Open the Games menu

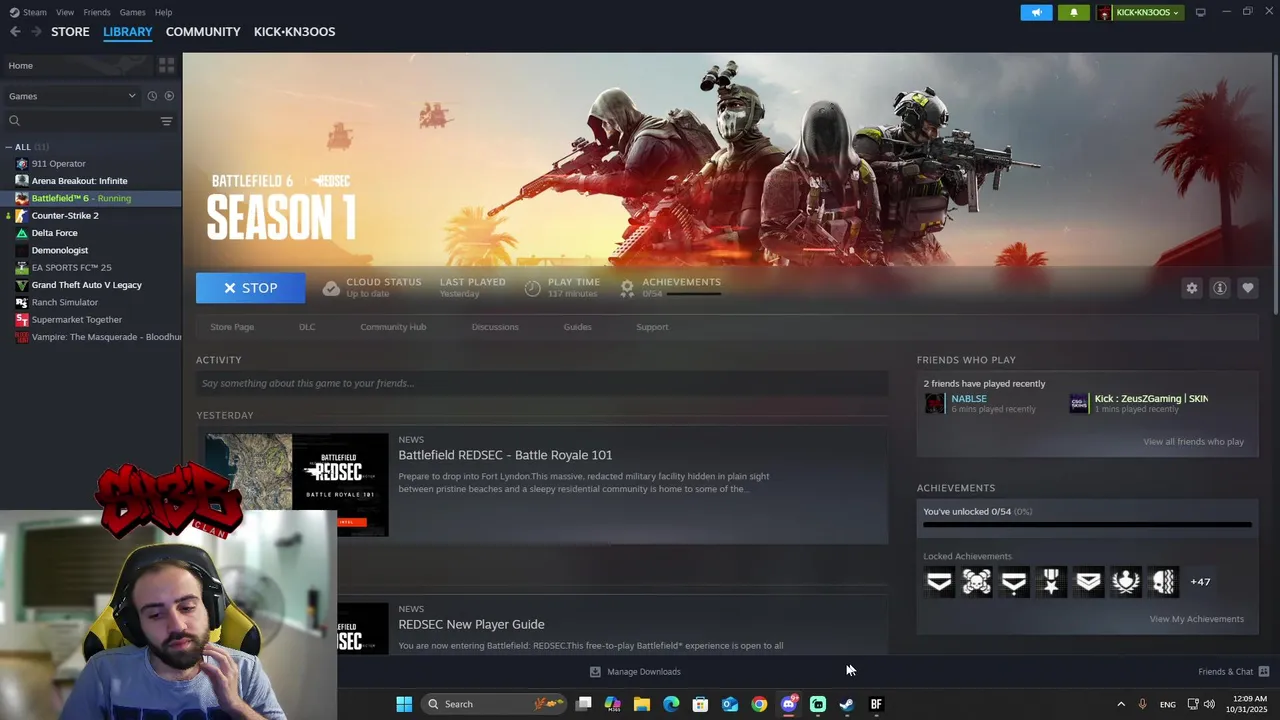point(132,12)
